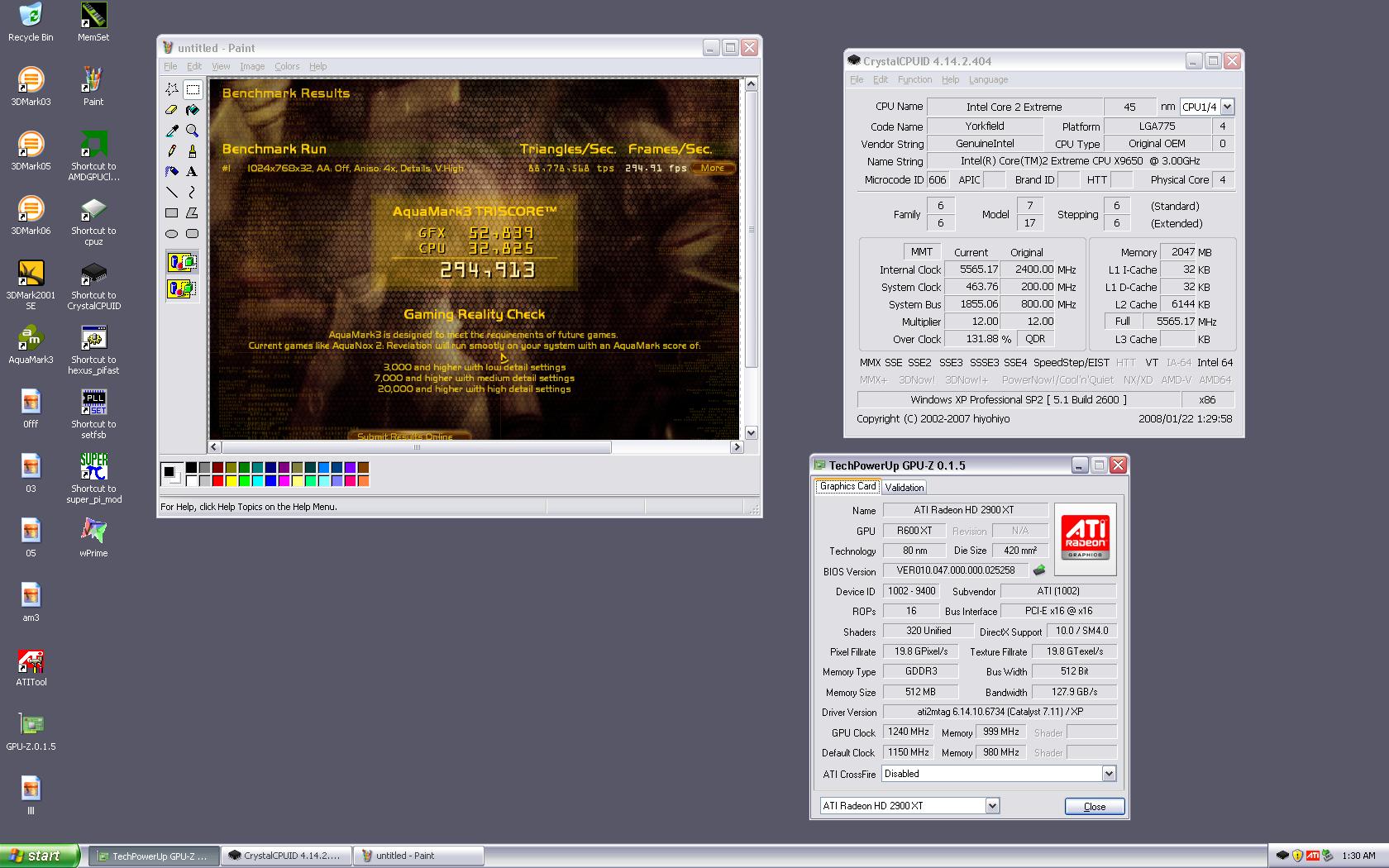
Task: Choose the opaque selection option in Paint toolbox
Action: coord(182,263)
